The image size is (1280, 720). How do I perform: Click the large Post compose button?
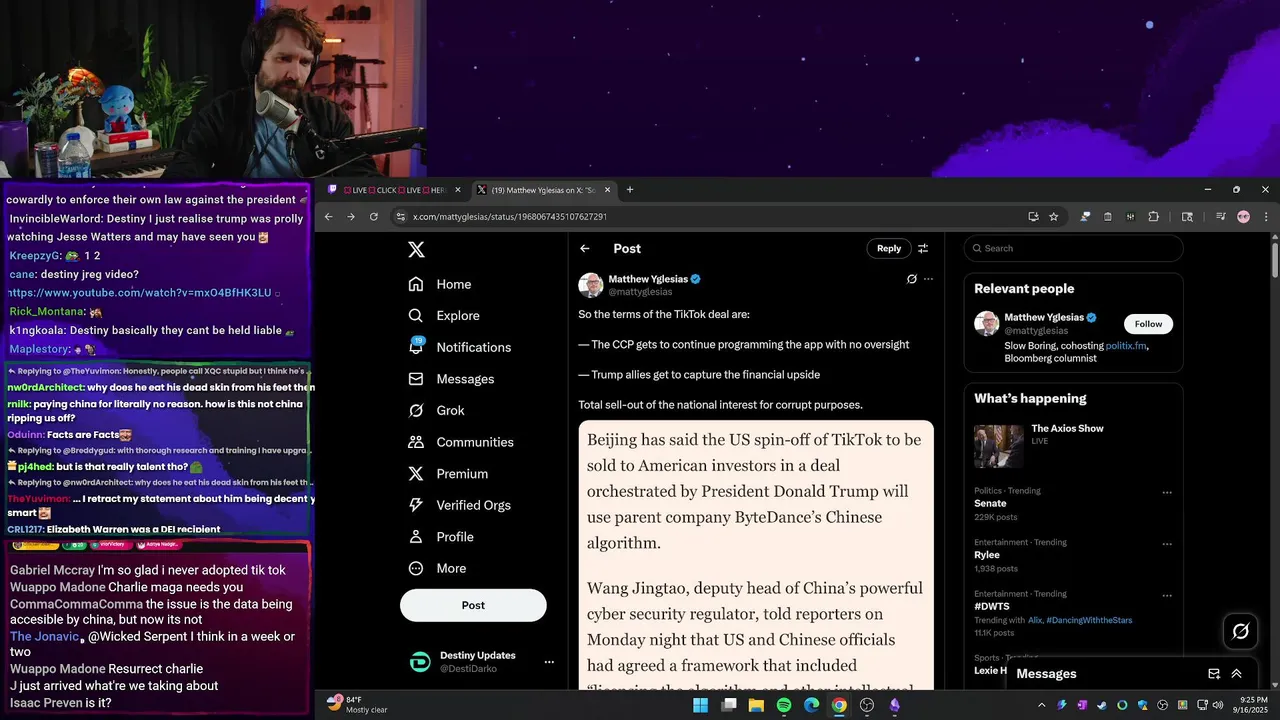(473, 605)
